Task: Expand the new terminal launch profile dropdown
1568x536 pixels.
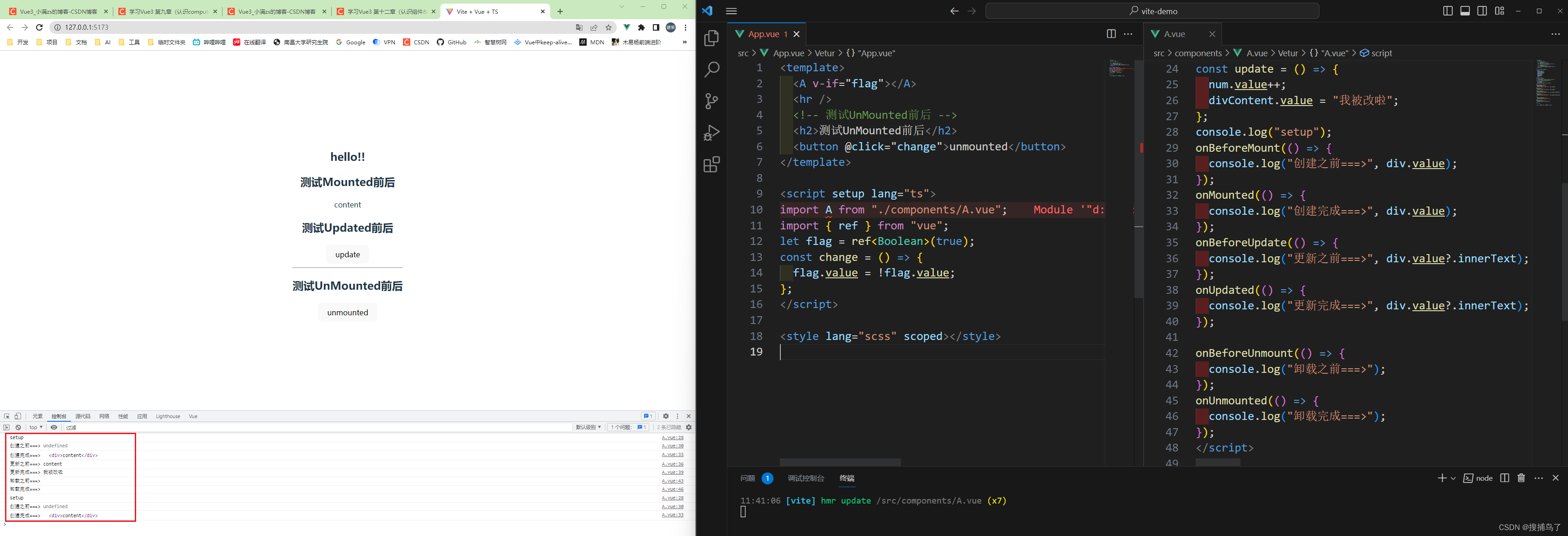Action: [x=1454, y=478]
